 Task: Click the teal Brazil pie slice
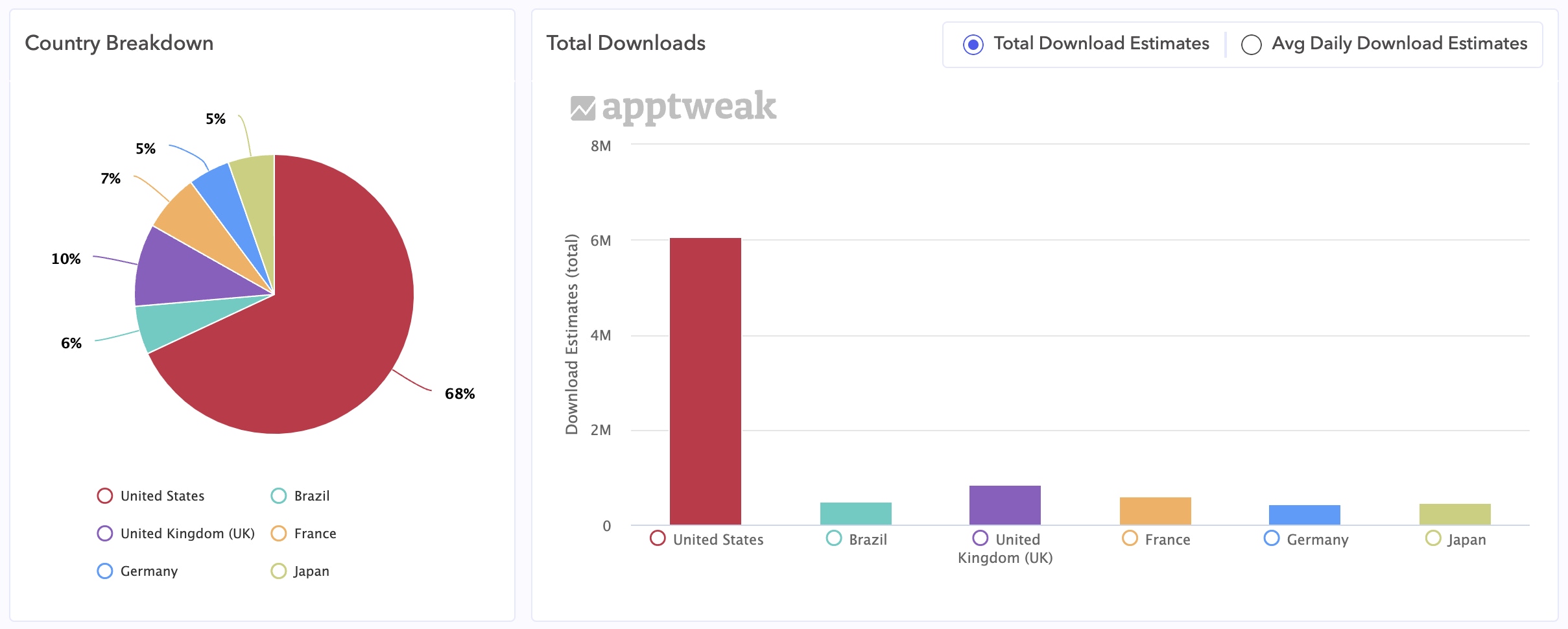pos(169,324)
